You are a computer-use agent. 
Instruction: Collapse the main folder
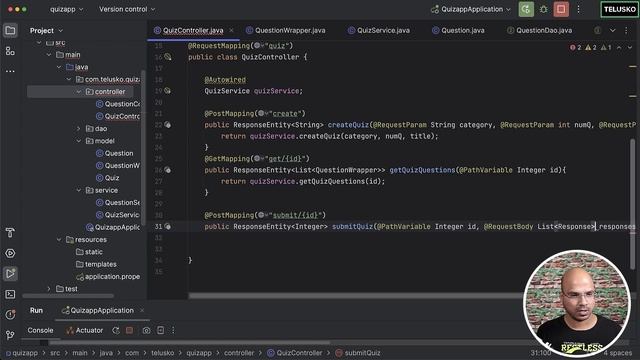pos(49,55)
